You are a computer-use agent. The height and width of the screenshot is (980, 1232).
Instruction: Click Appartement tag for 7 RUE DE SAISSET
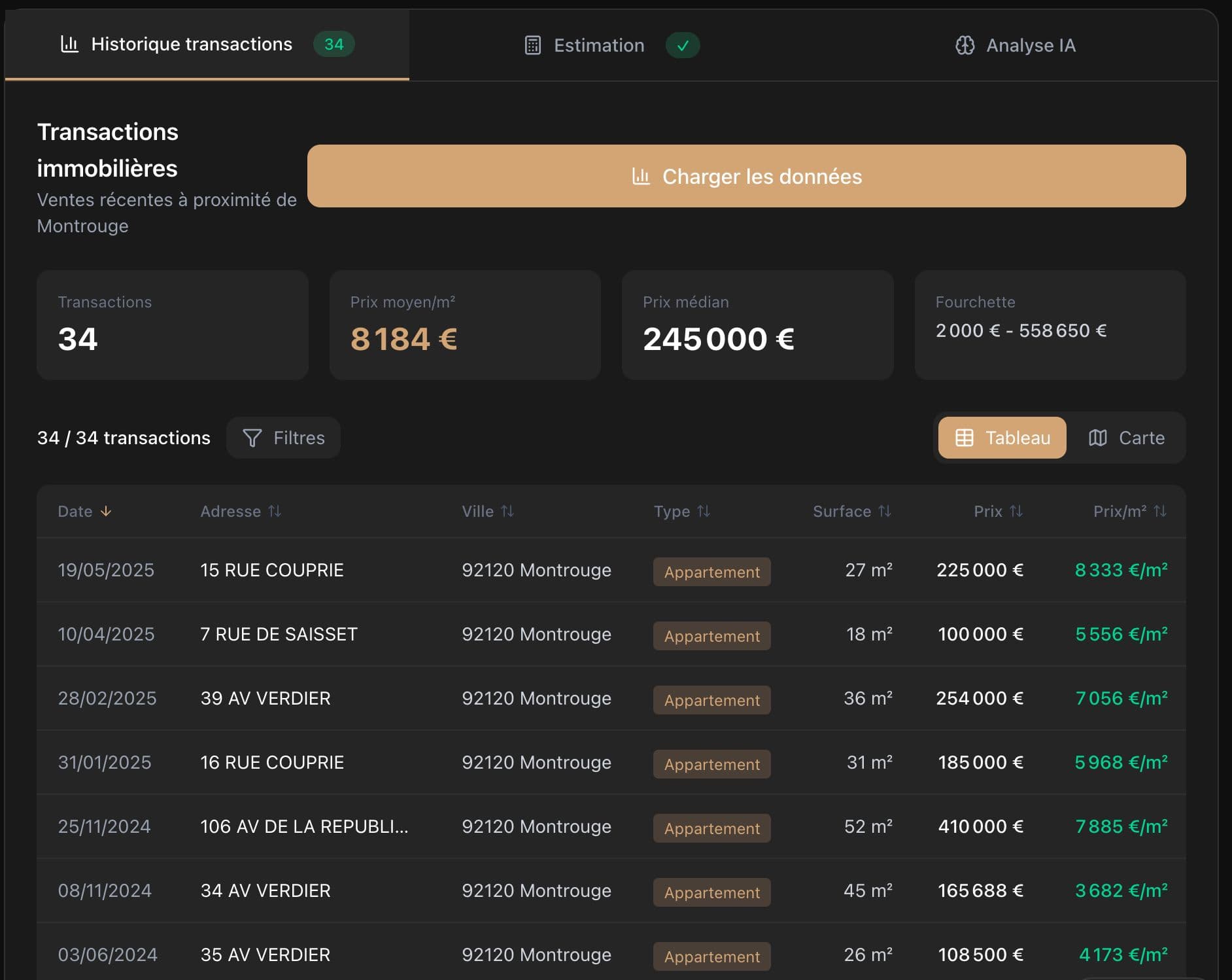click(711, 636)
